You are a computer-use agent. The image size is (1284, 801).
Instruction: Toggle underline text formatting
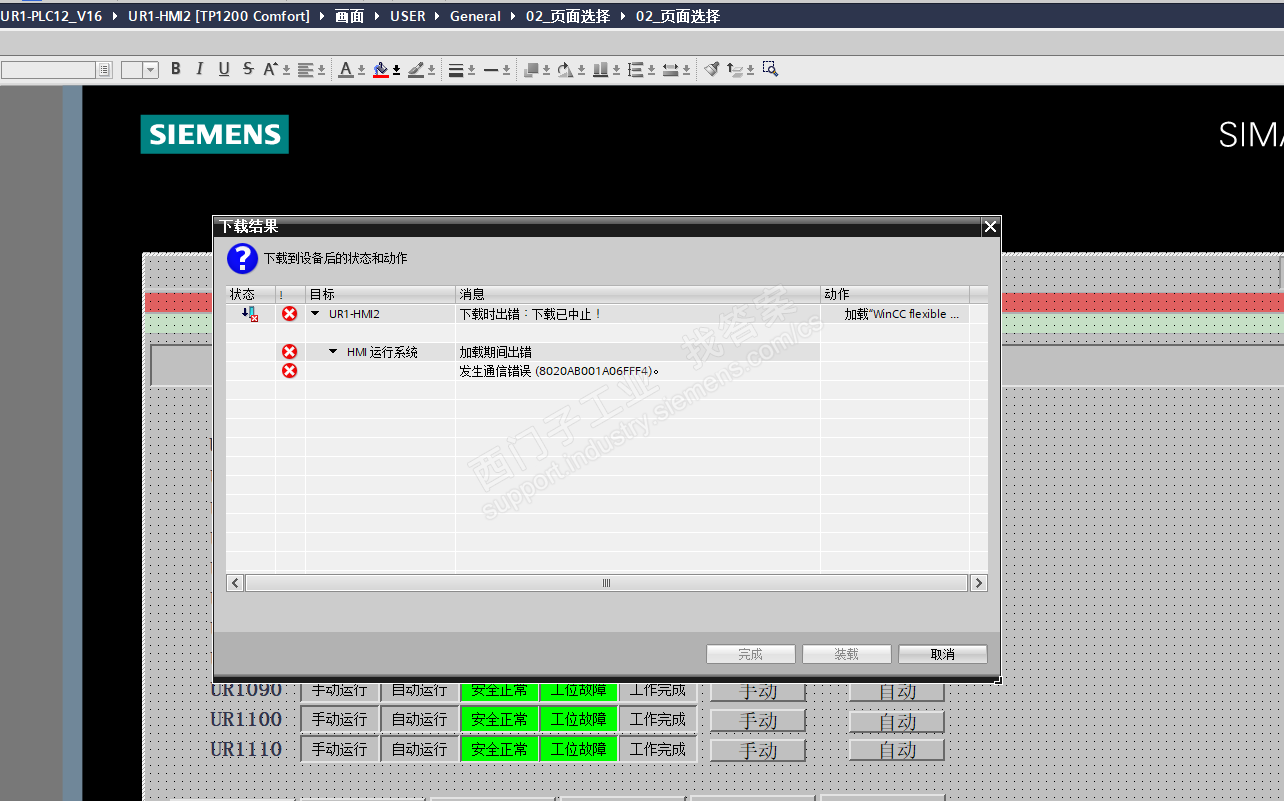click(224, 69)
